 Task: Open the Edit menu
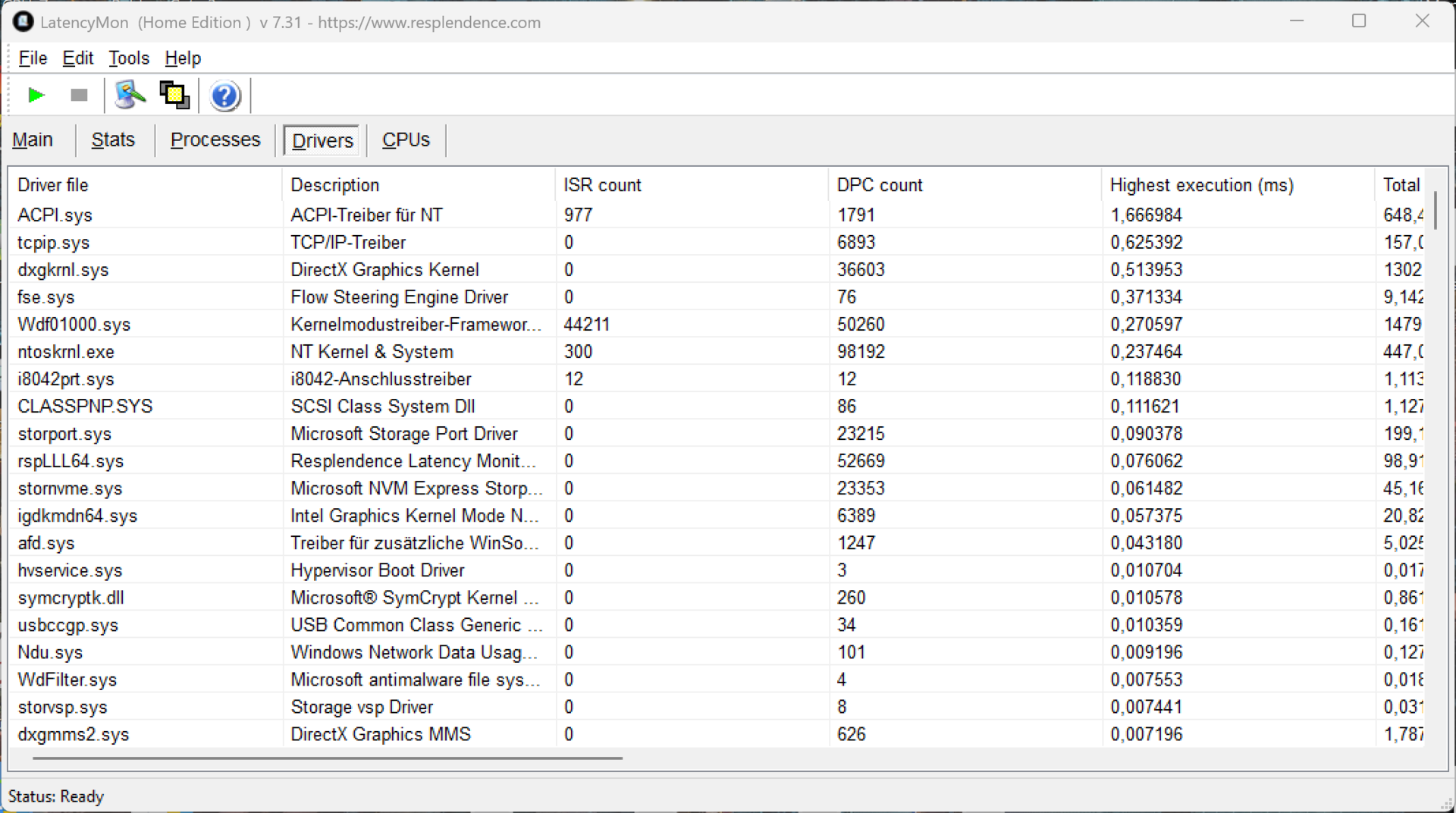point(77,58)
